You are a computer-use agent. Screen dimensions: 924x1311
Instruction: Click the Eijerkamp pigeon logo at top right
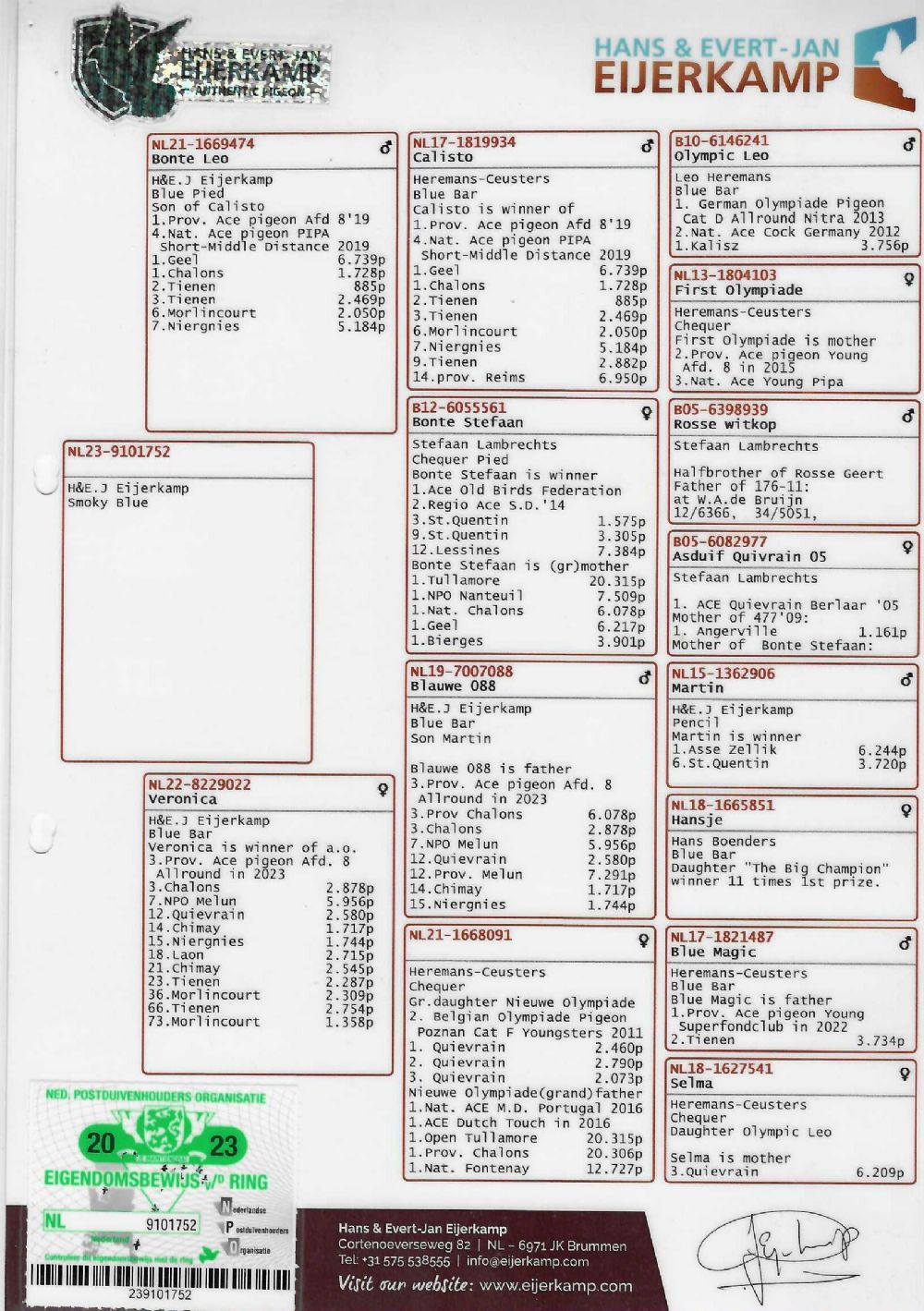pos(883,63)
